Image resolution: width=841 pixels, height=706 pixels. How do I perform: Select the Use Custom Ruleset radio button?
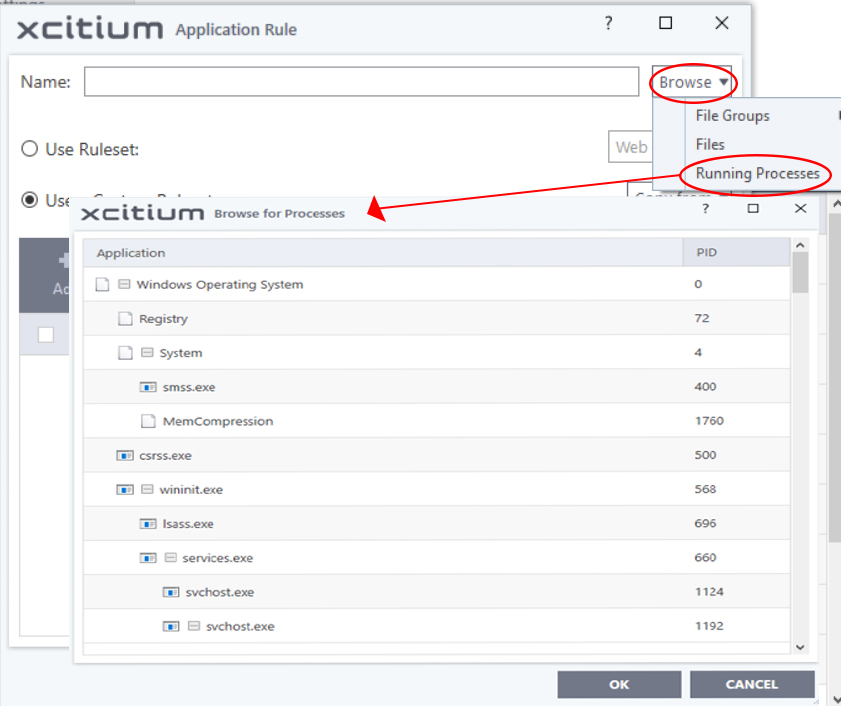pos(29,200)
